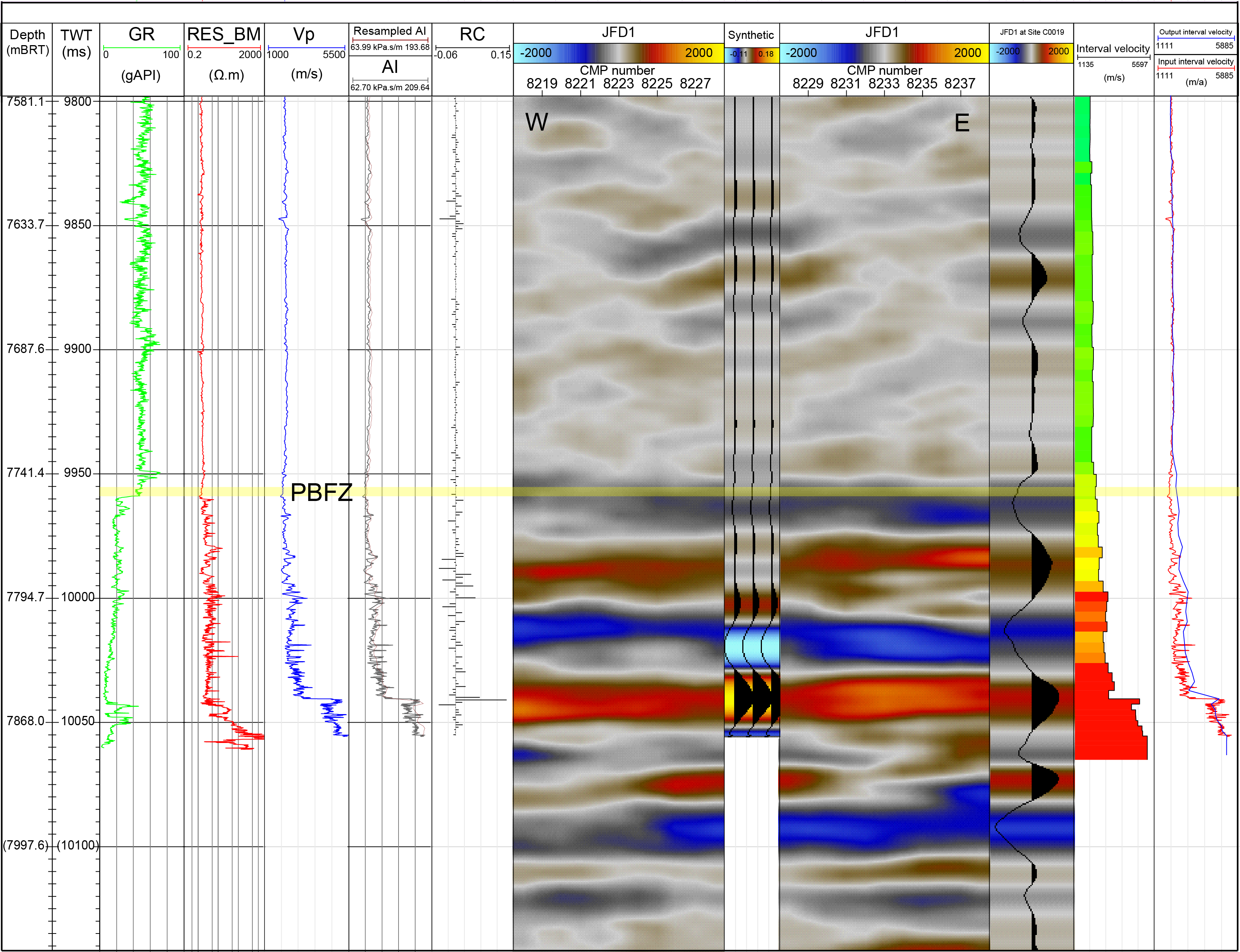This screenshot has height=952, width=1240.
Task: Click the RC track header
Action: (x=472, y=34)
